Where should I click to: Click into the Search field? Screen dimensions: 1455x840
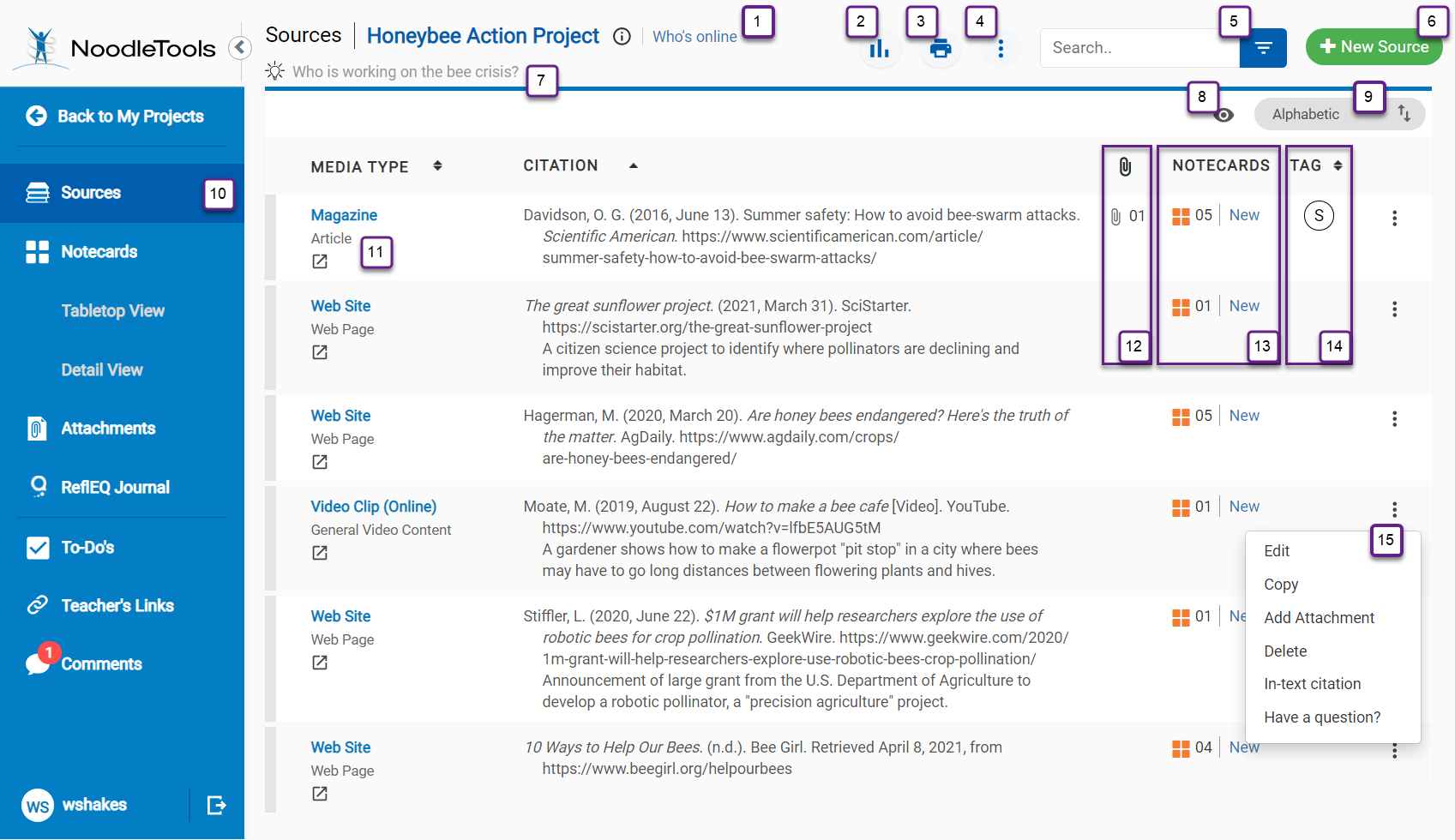point(1139,48)
